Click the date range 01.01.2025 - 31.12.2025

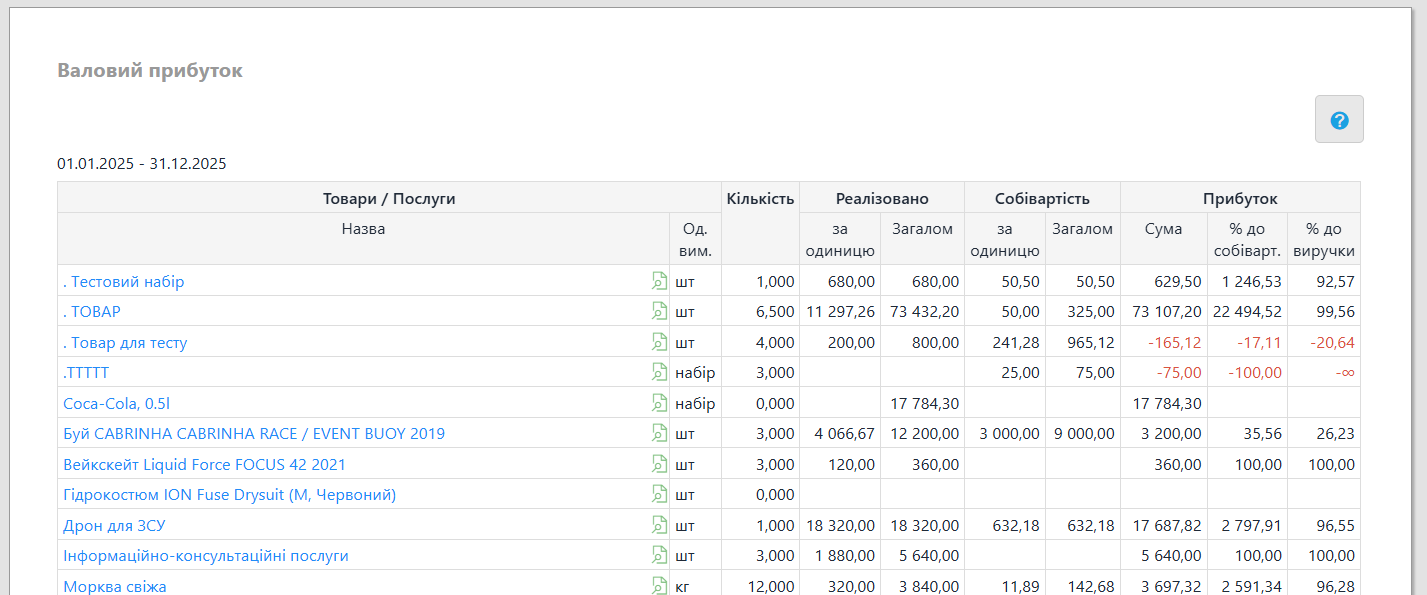(142, 164)
